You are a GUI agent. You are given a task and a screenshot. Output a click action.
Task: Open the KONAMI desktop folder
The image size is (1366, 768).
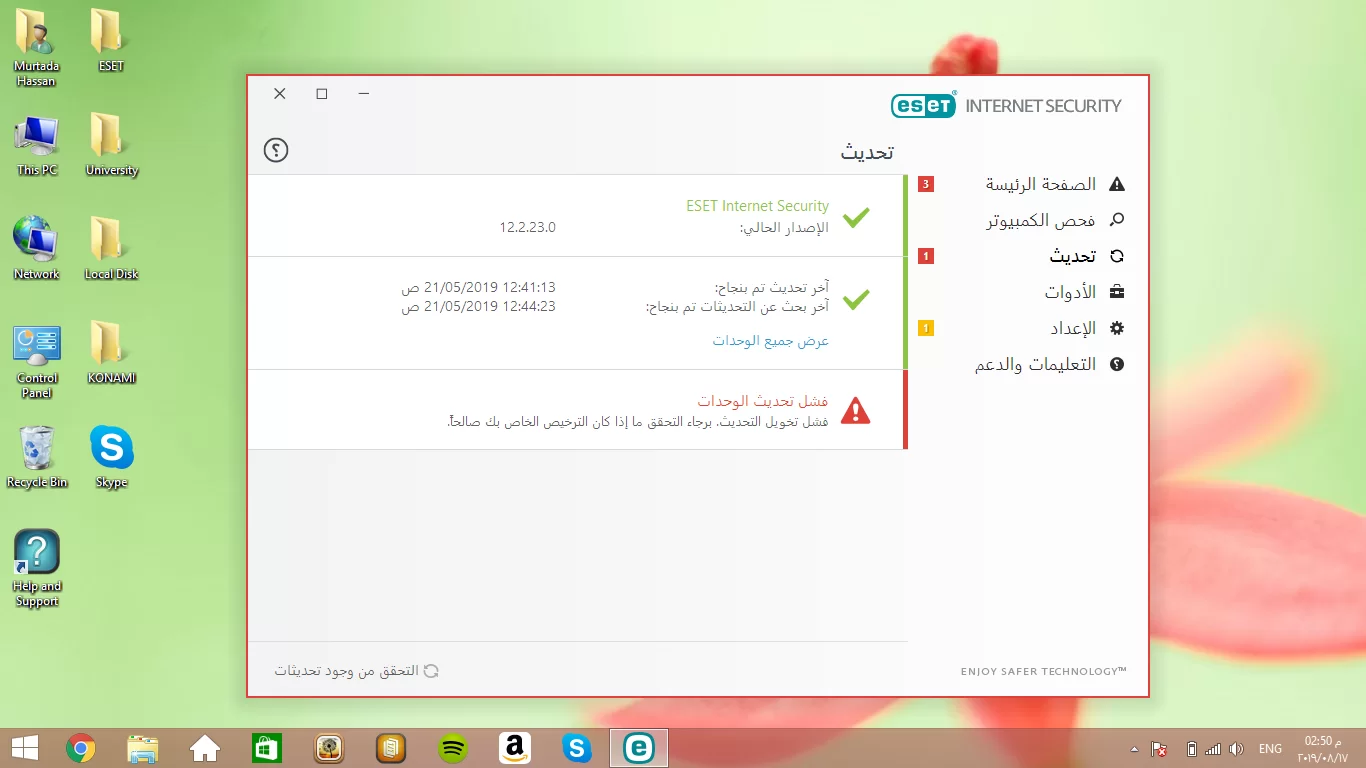(111, 353)
